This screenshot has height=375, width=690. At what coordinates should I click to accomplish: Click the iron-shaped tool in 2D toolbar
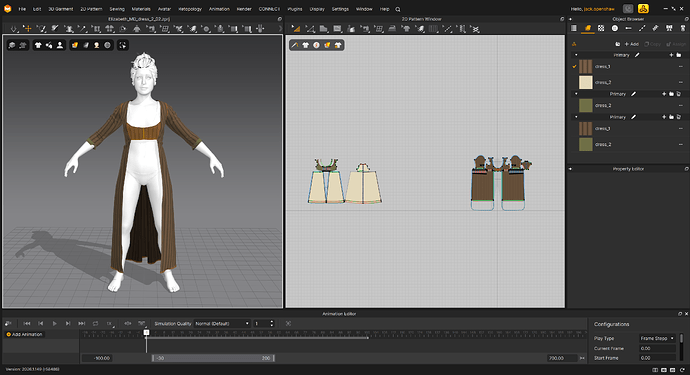[x=392, y=29]
